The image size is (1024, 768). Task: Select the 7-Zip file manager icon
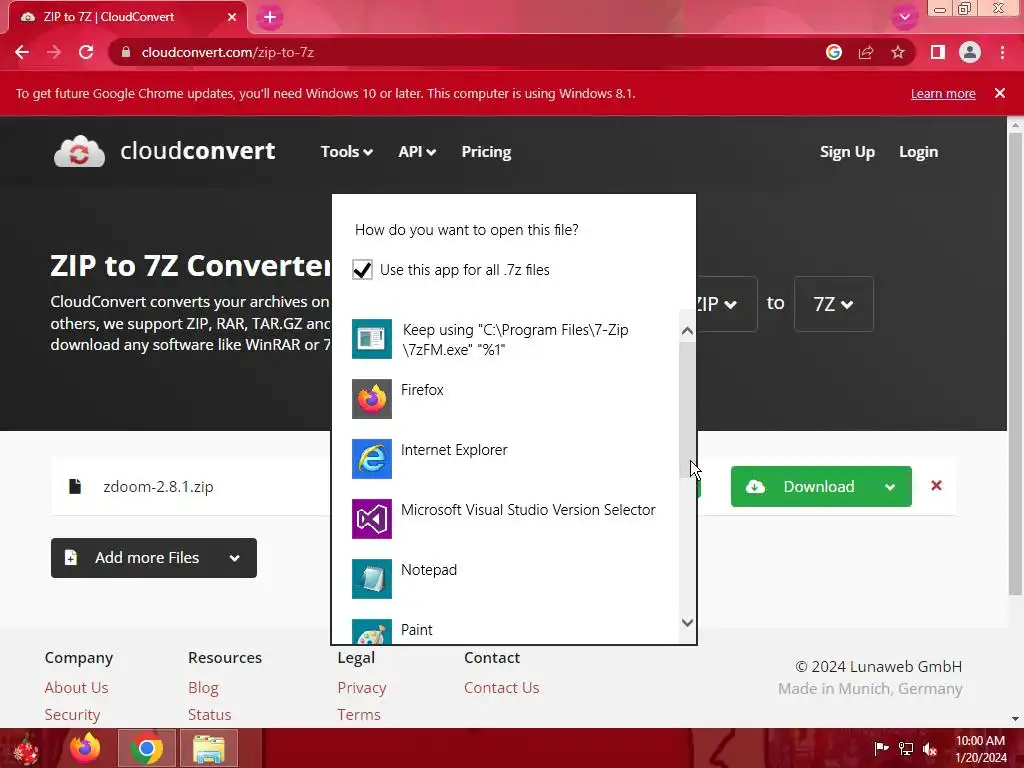click(372, 339)
